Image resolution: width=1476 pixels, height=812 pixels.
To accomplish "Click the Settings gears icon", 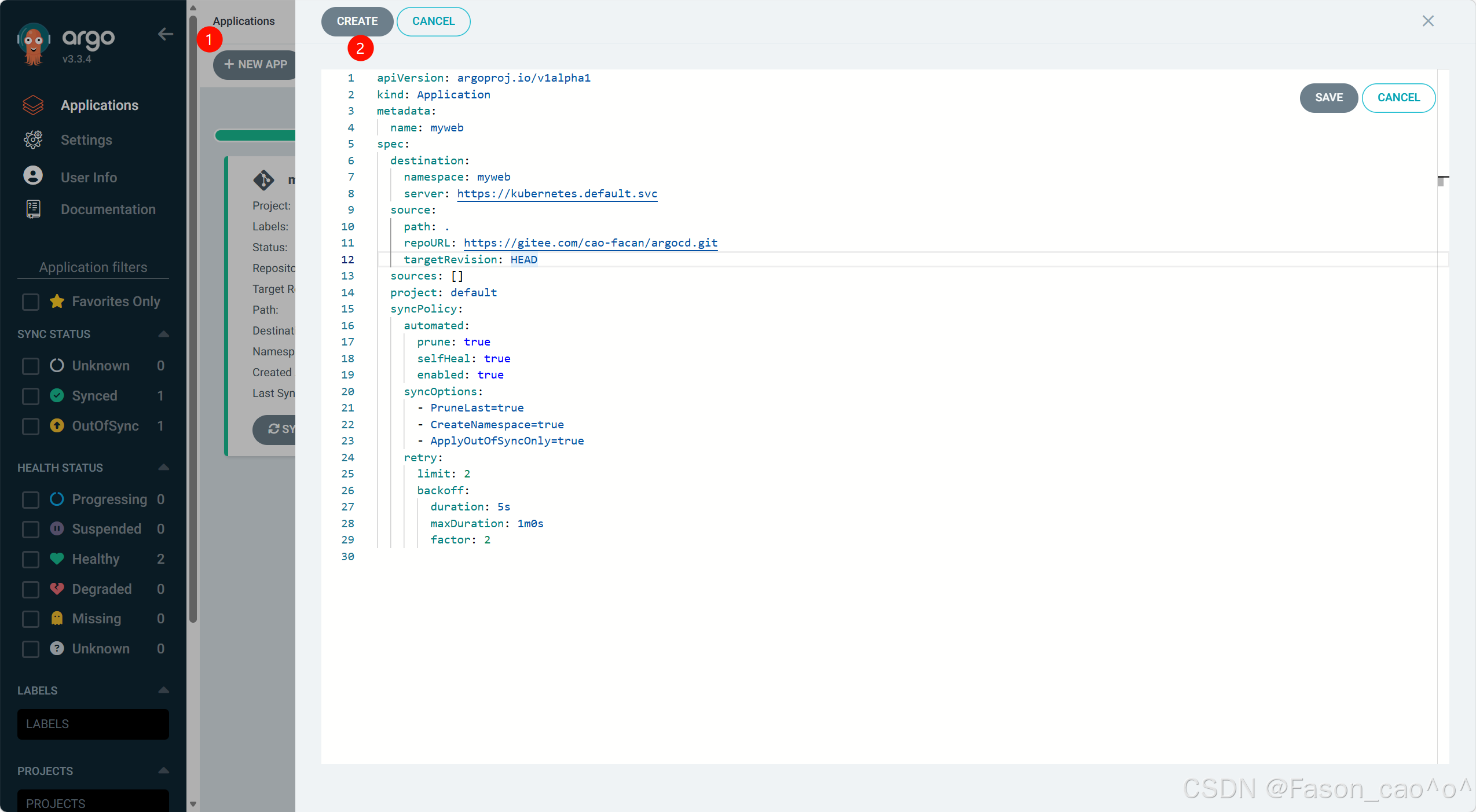I will pyautogui.click(x=33, y=139).
